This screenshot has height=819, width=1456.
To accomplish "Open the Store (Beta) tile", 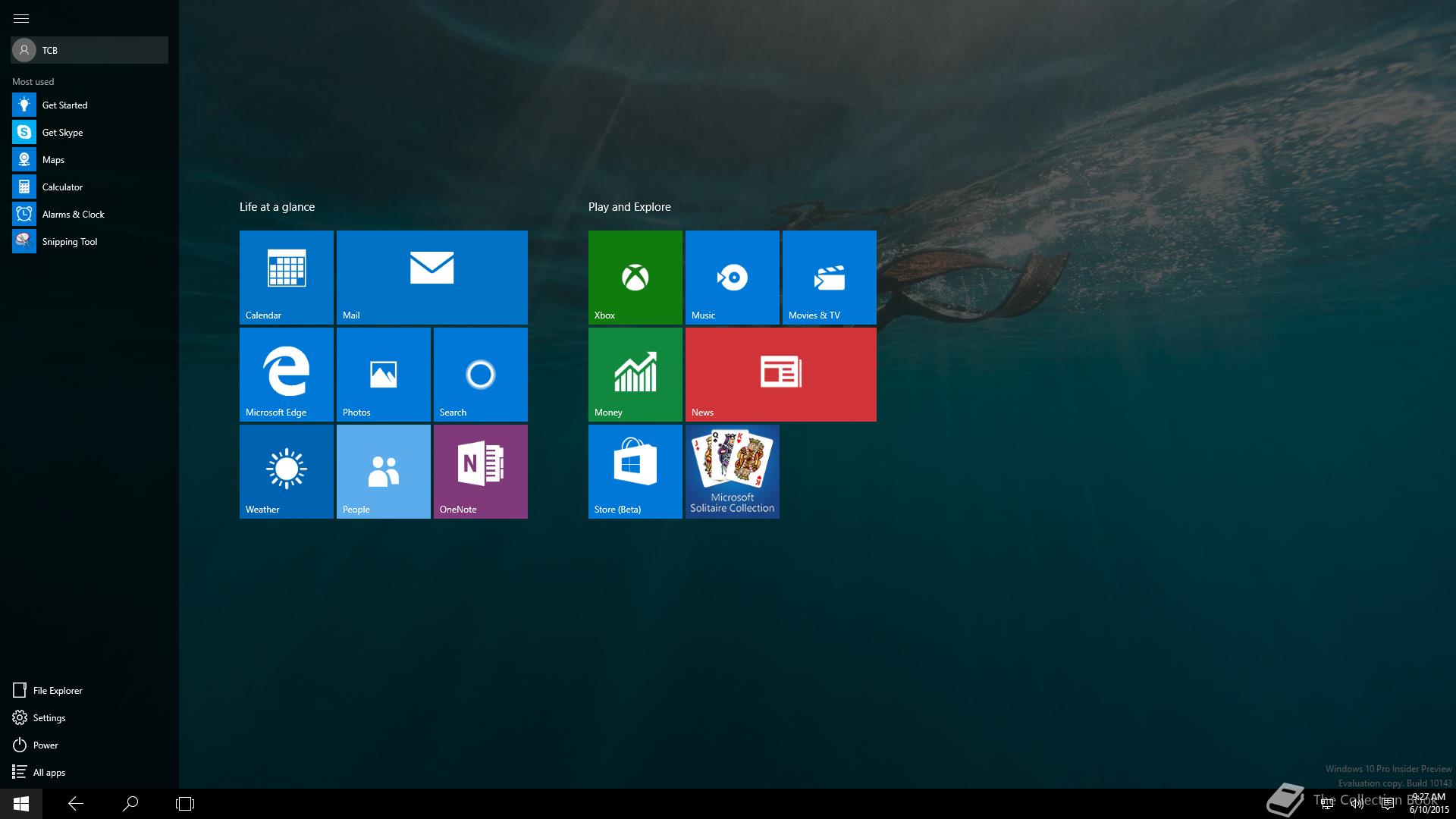I will (635, 472).
